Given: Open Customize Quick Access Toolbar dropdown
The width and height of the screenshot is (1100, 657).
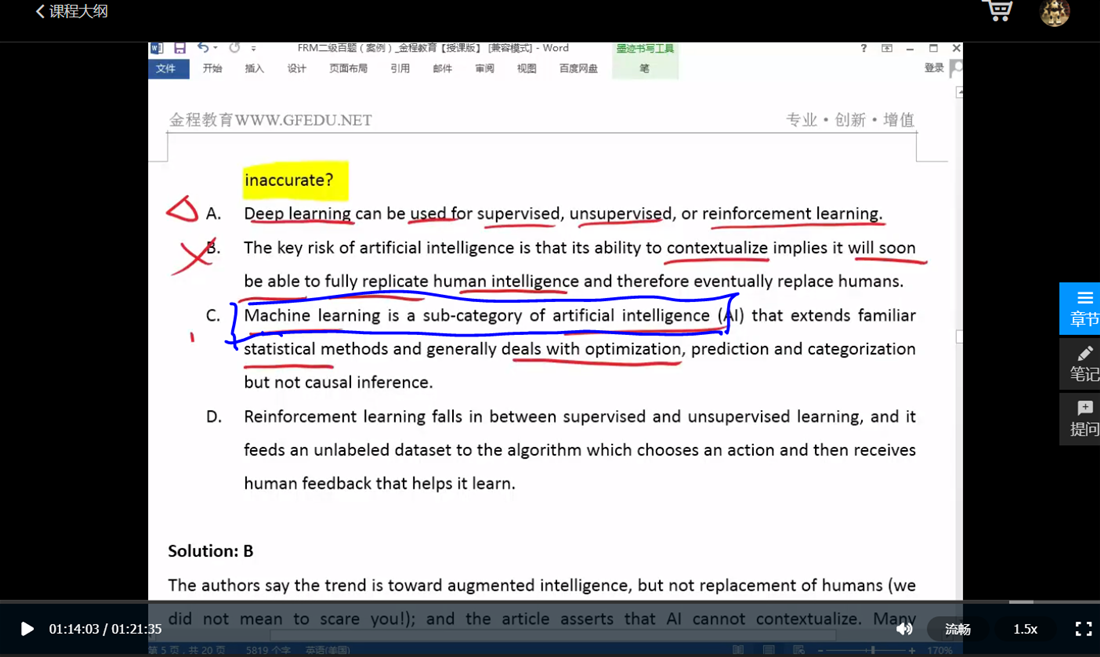Looking at the screenshot, I should [253, 48].
